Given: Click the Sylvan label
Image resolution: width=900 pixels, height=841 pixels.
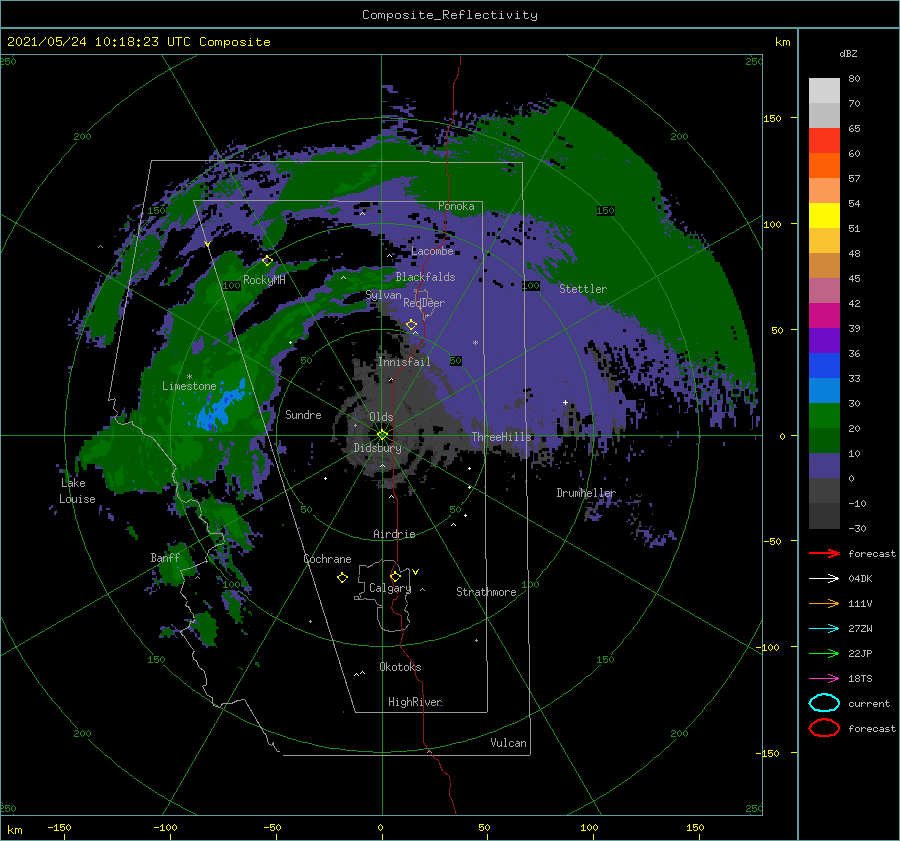Looking at the screenshot, I should 383,295.
